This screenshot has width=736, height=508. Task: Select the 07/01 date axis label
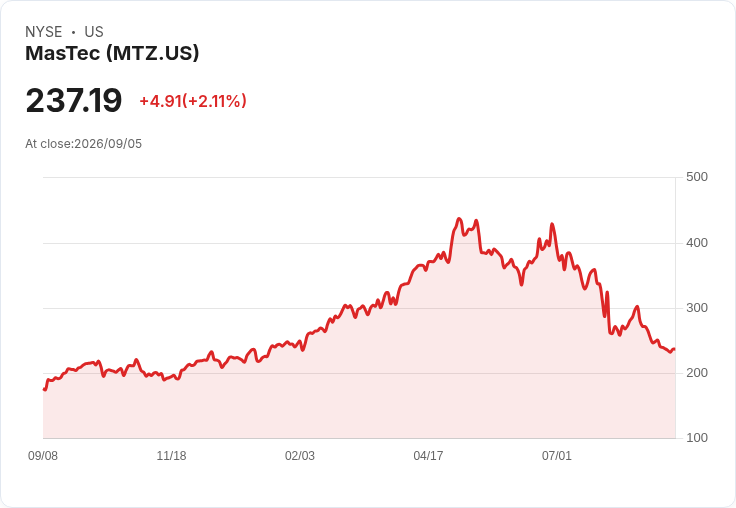pos(557,456)
